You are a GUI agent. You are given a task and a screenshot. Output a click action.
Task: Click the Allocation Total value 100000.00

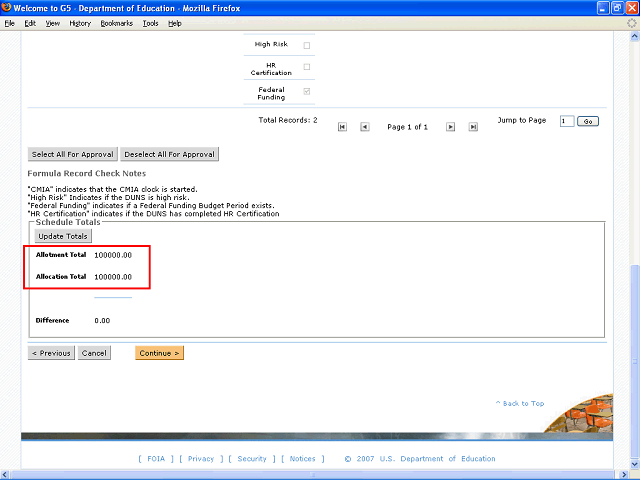[x=113, y=277]
